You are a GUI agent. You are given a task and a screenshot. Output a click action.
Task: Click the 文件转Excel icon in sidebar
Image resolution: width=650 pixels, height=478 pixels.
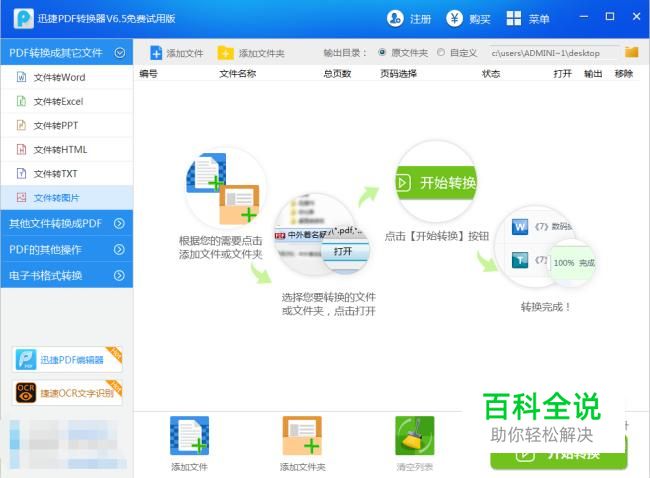pyautogui.click(x=21, y=101)
